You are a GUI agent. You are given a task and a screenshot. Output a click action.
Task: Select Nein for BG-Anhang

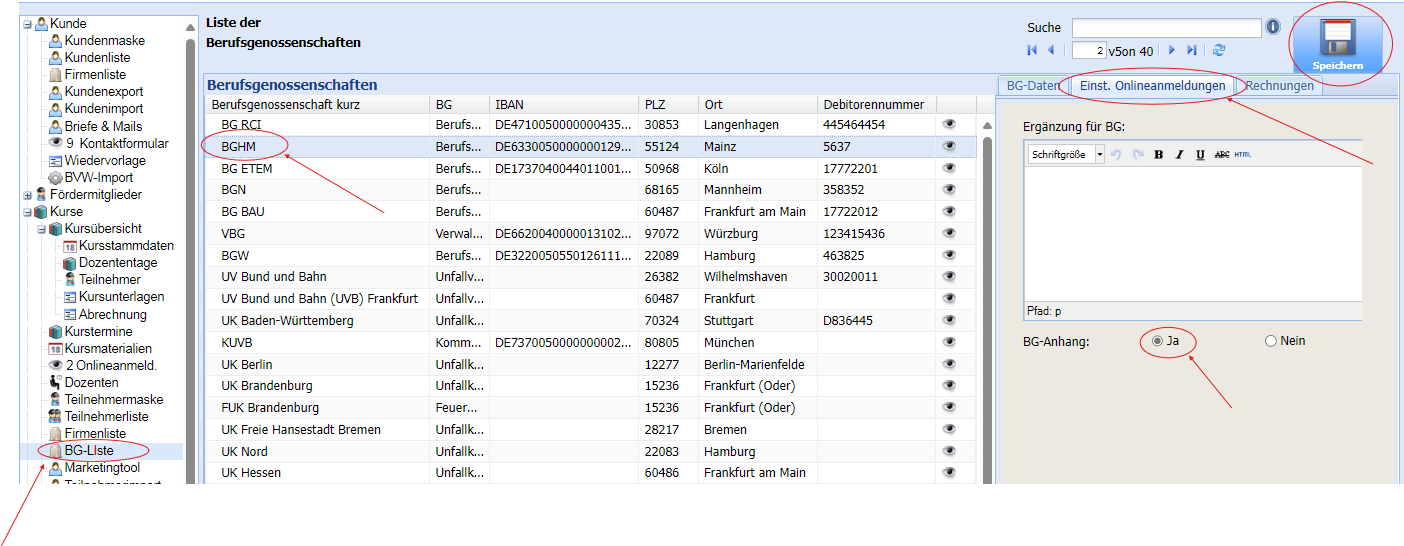[x=1271, y=341]
